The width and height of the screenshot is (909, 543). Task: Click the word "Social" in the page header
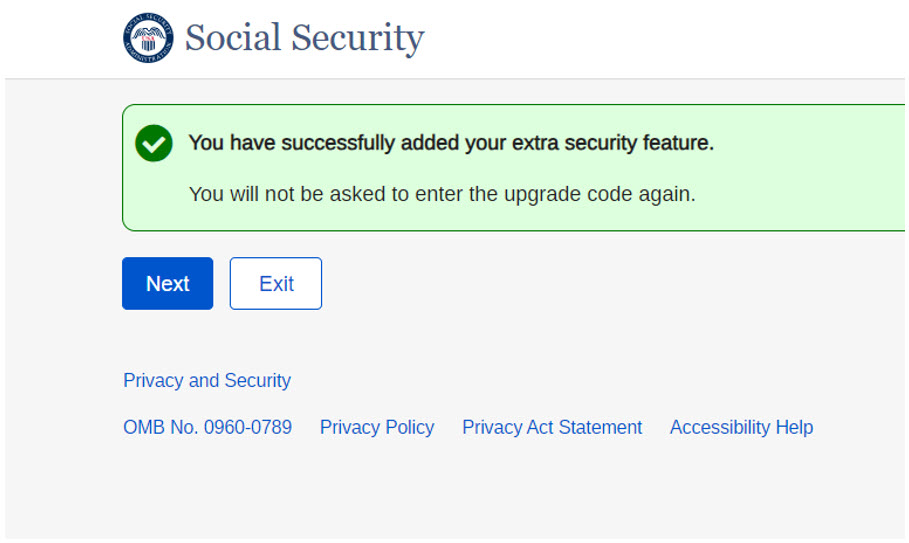[x=234, y=39]
